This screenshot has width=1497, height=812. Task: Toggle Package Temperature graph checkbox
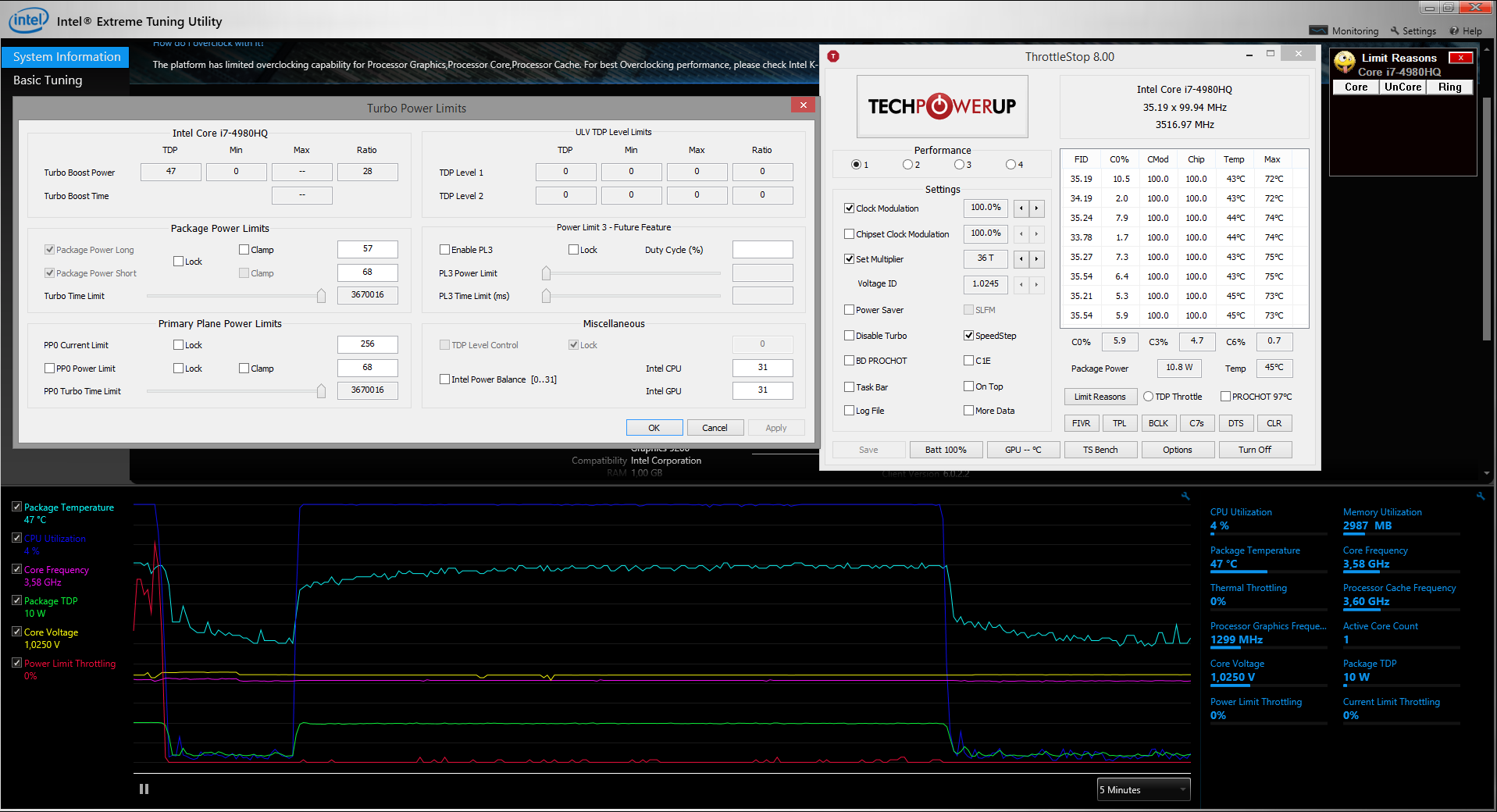coord(16,507)
